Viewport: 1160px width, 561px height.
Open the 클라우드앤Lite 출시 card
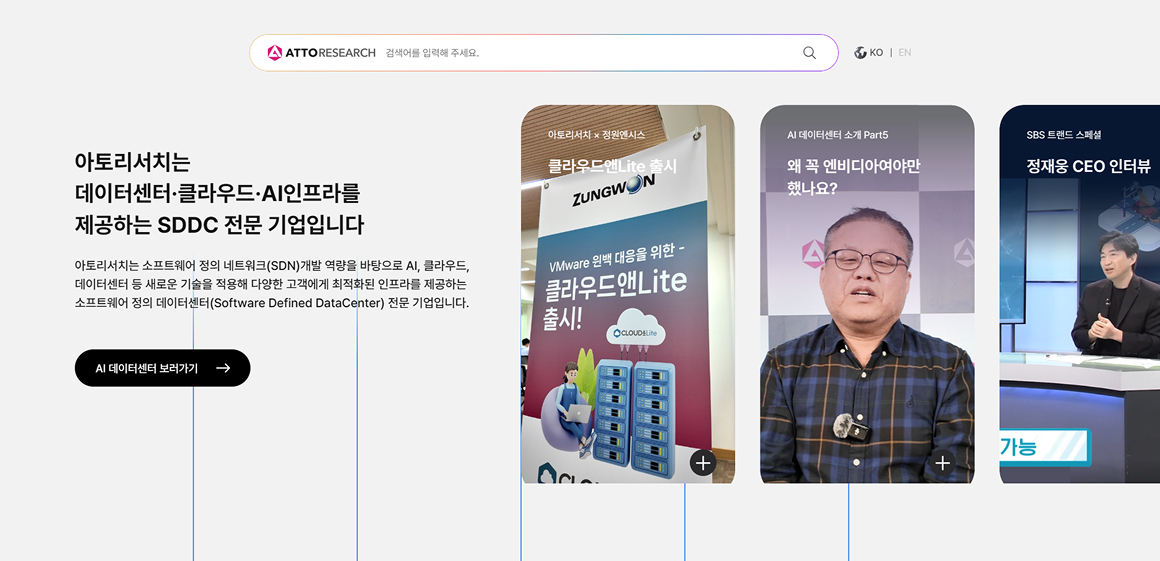pyautogui.click(x=628, y=295)
